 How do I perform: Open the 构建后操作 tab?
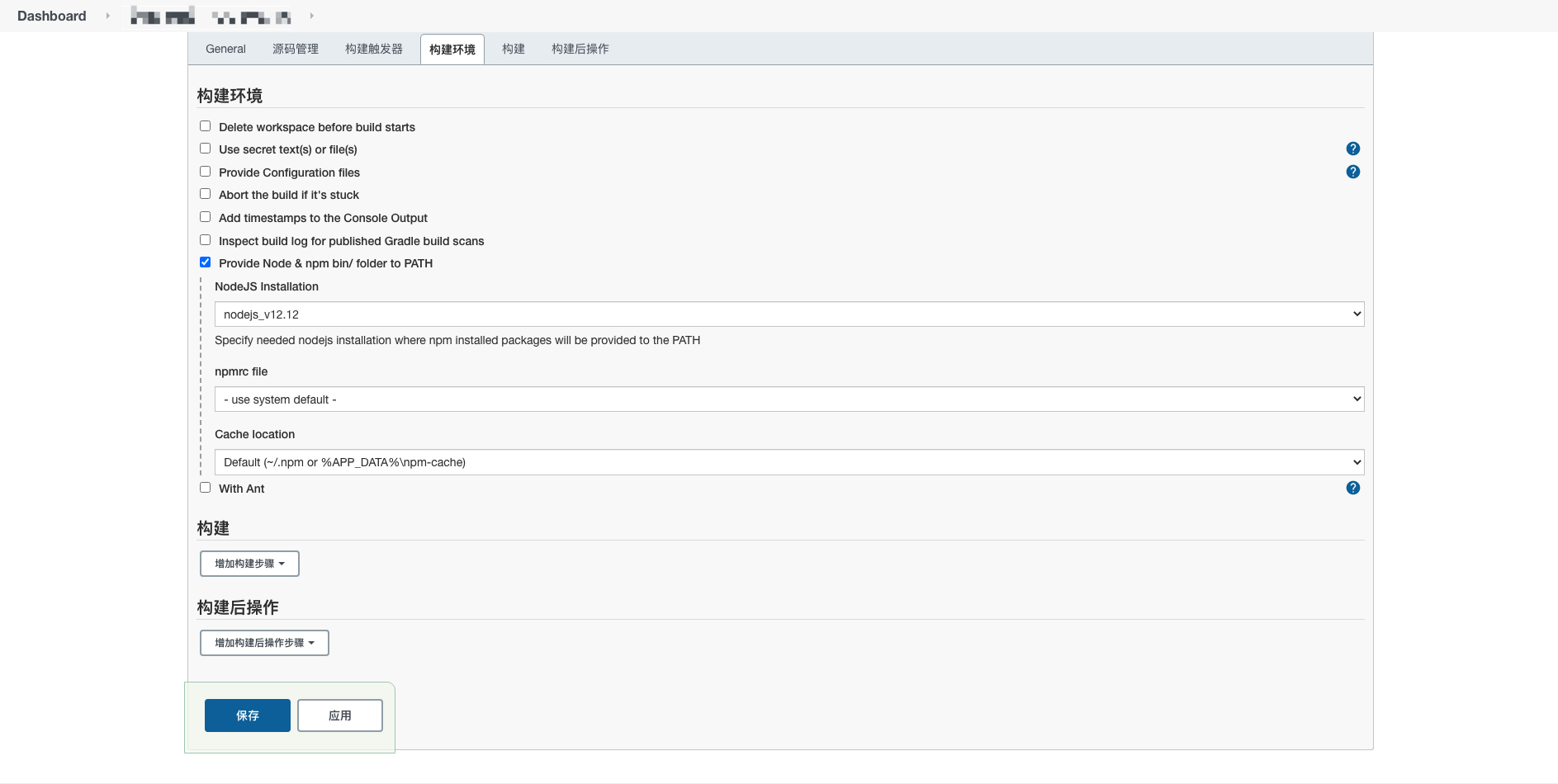click(580, 49)
